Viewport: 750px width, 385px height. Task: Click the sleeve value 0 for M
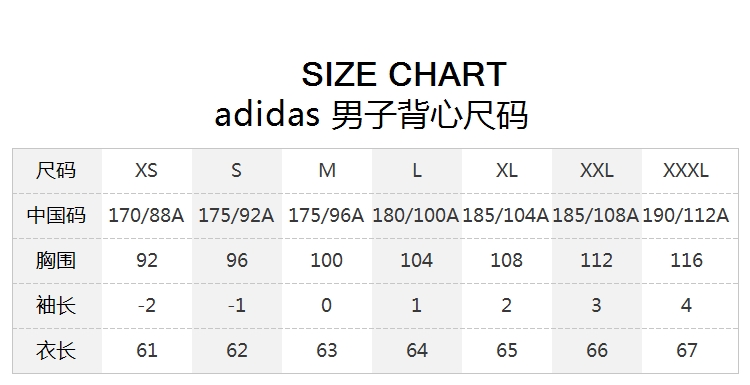(x=326, y=305)
